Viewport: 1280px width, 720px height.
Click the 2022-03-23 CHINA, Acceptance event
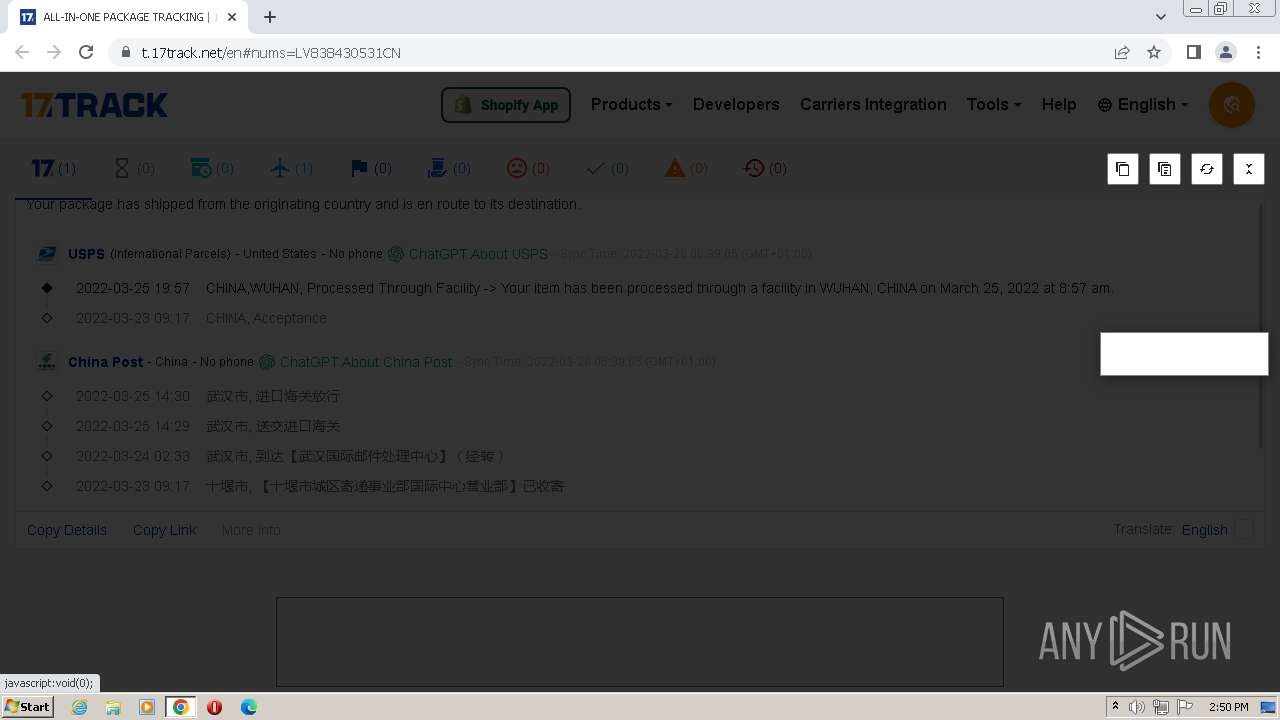[201, 318]
